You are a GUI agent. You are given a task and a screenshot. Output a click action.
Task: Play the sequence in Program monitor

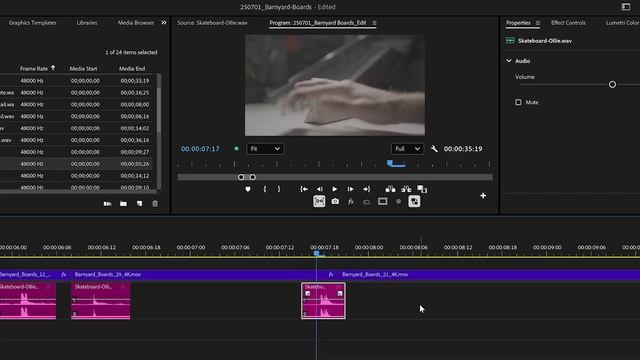coord(335,189)
